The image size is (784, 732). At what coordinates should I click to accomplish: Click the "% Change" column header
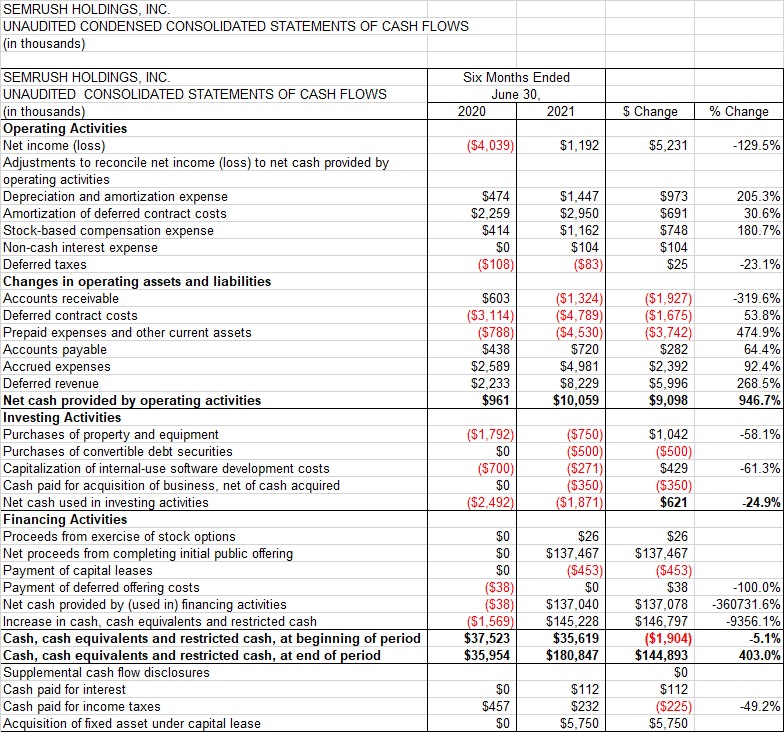(739, 112)
